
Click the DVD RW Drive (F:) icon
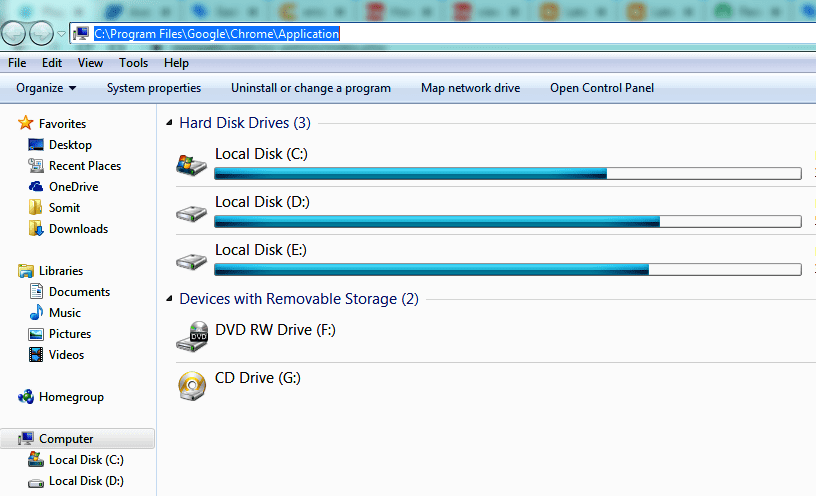(191, 338)
